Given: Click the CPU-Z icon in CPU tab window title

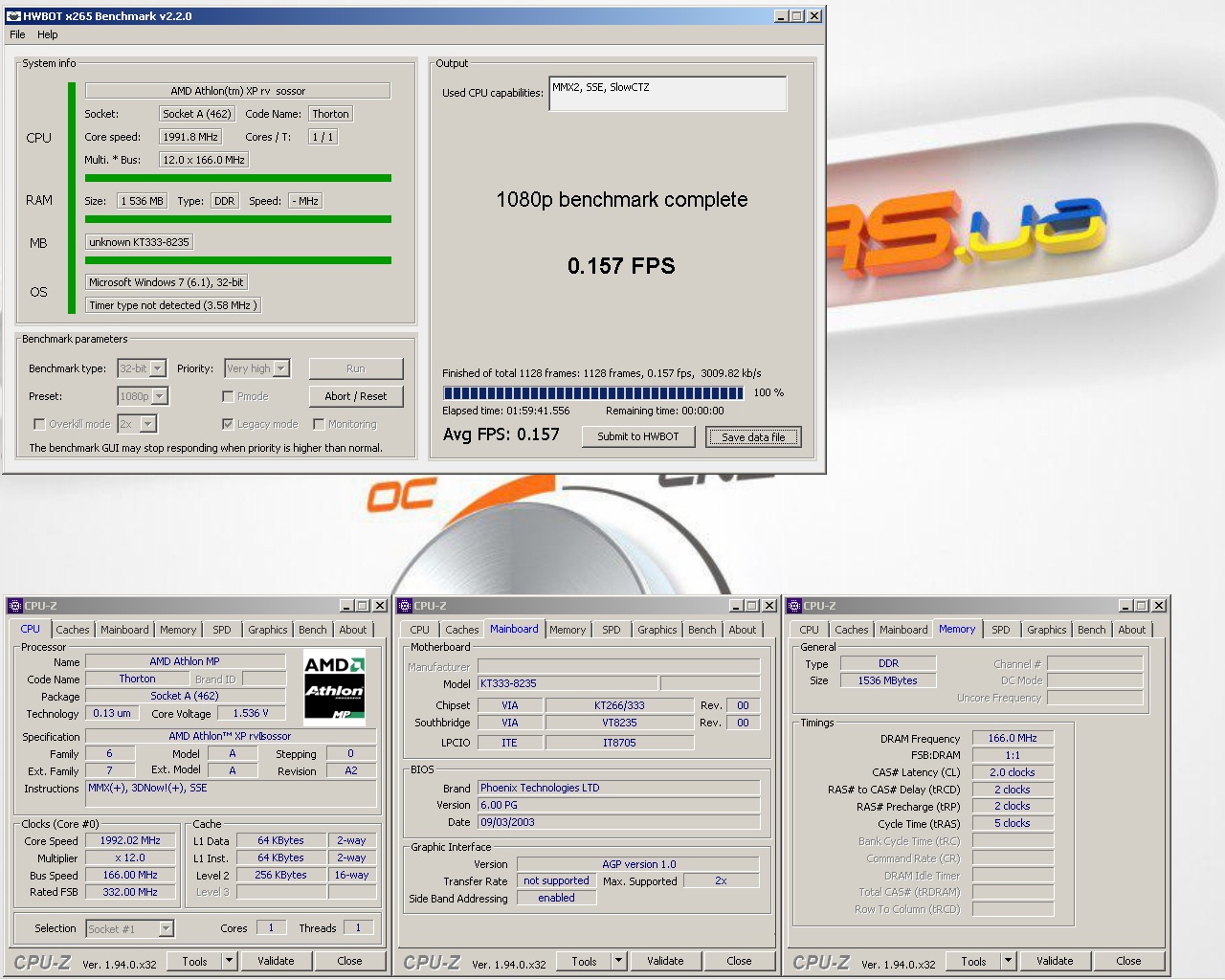Looking at the screenshot, I should [x=14, y=606].
